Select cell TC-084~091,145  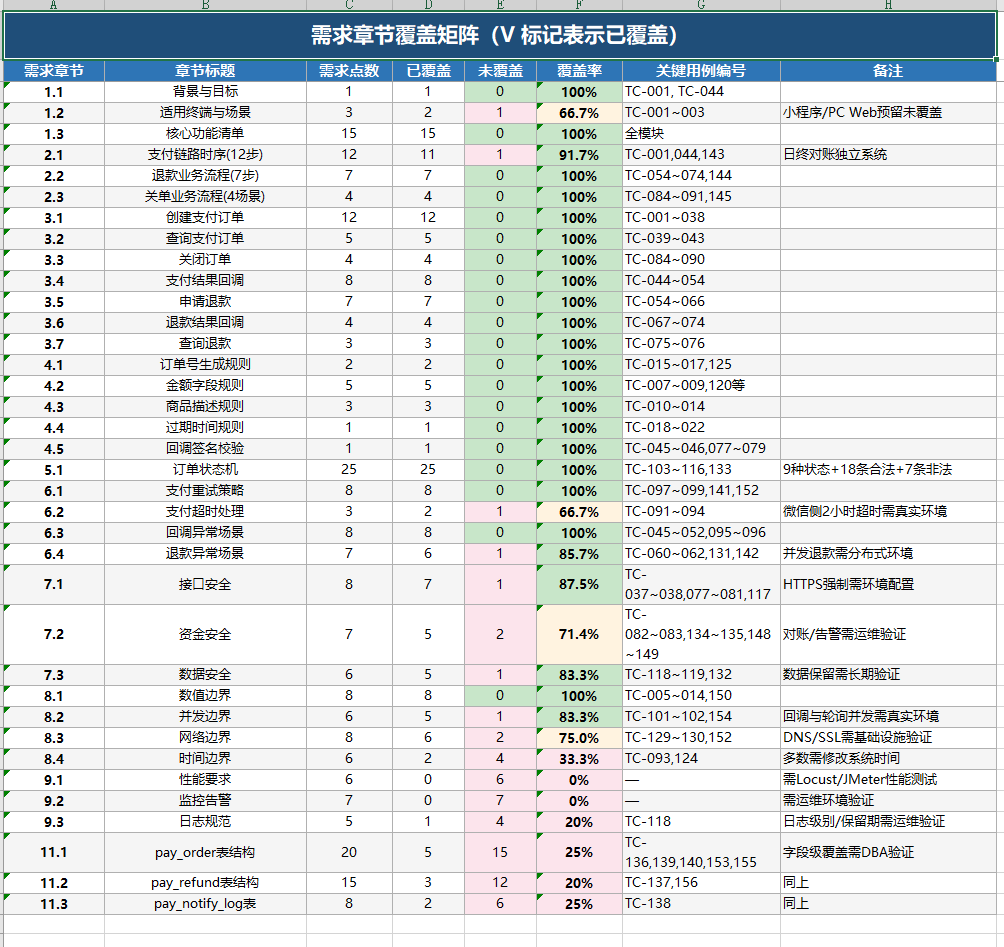pos(701,197)
